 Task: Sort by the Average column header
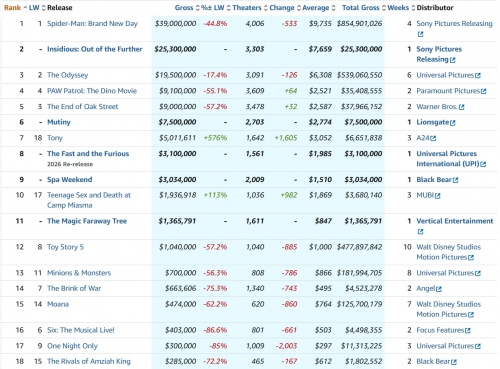pyautogui.click(x=319, y=8)
